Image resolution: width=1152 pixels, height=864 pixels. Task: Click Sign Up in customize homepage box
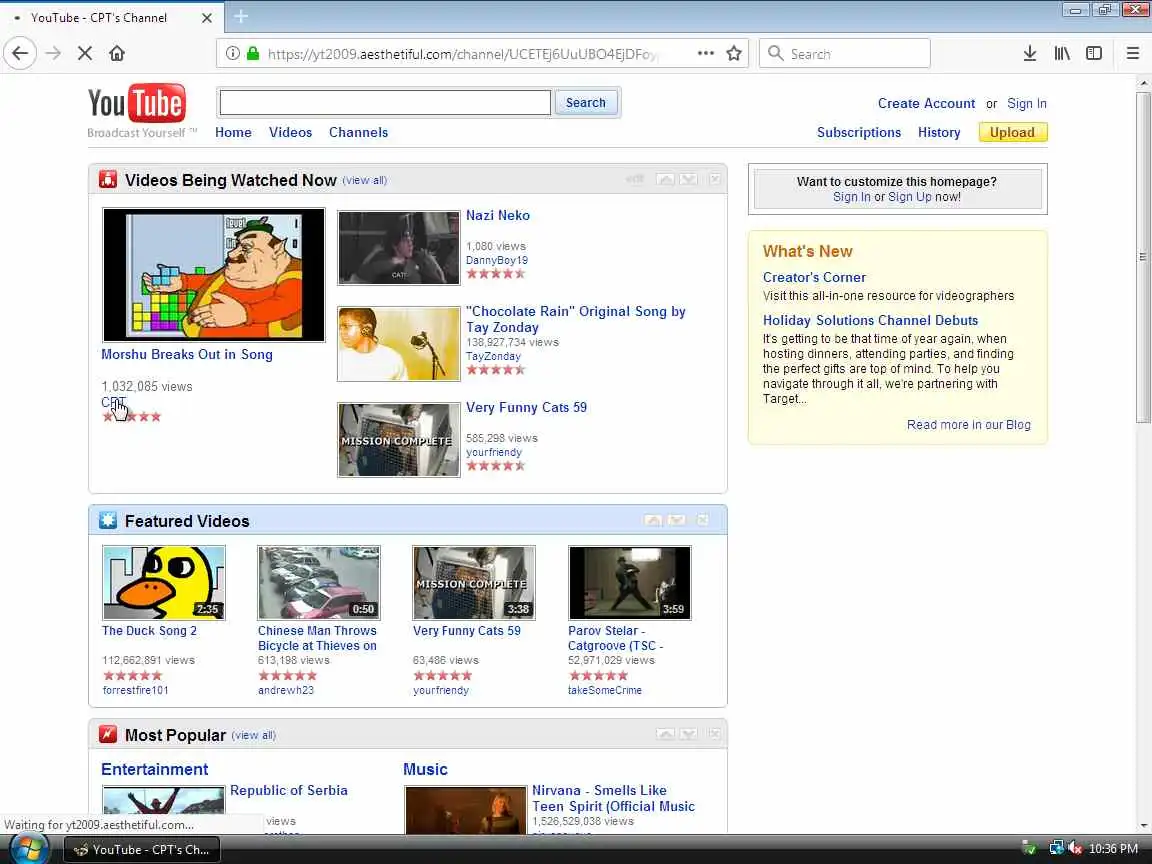(x=910, y=197)
